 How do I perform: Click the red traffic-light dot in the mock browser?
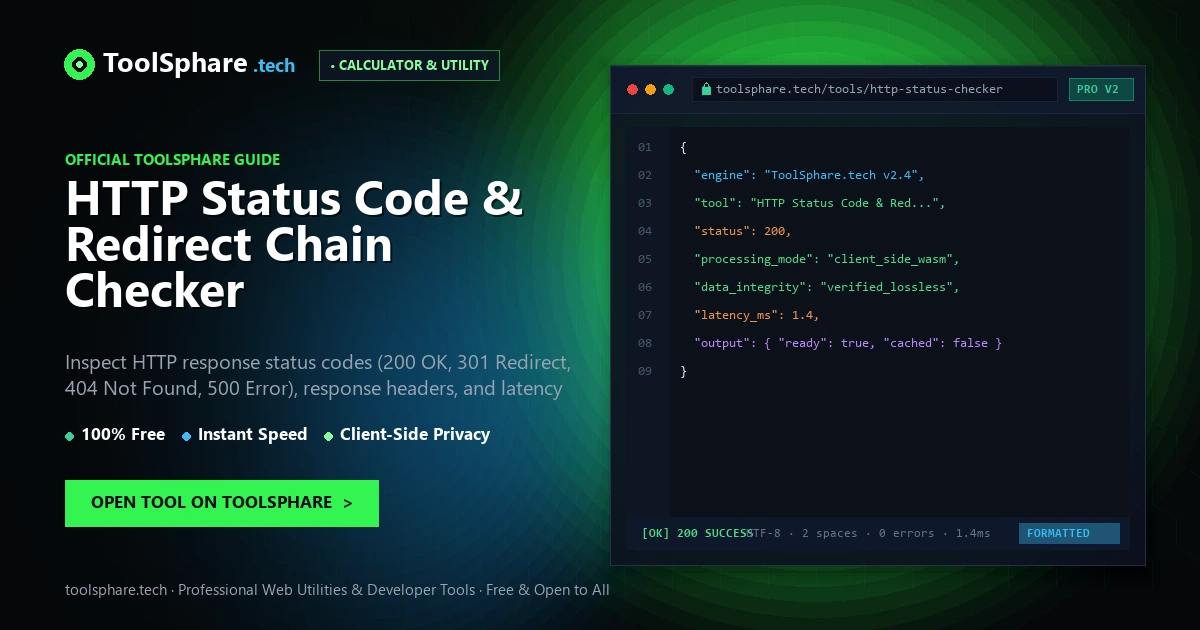pos(632,89)
